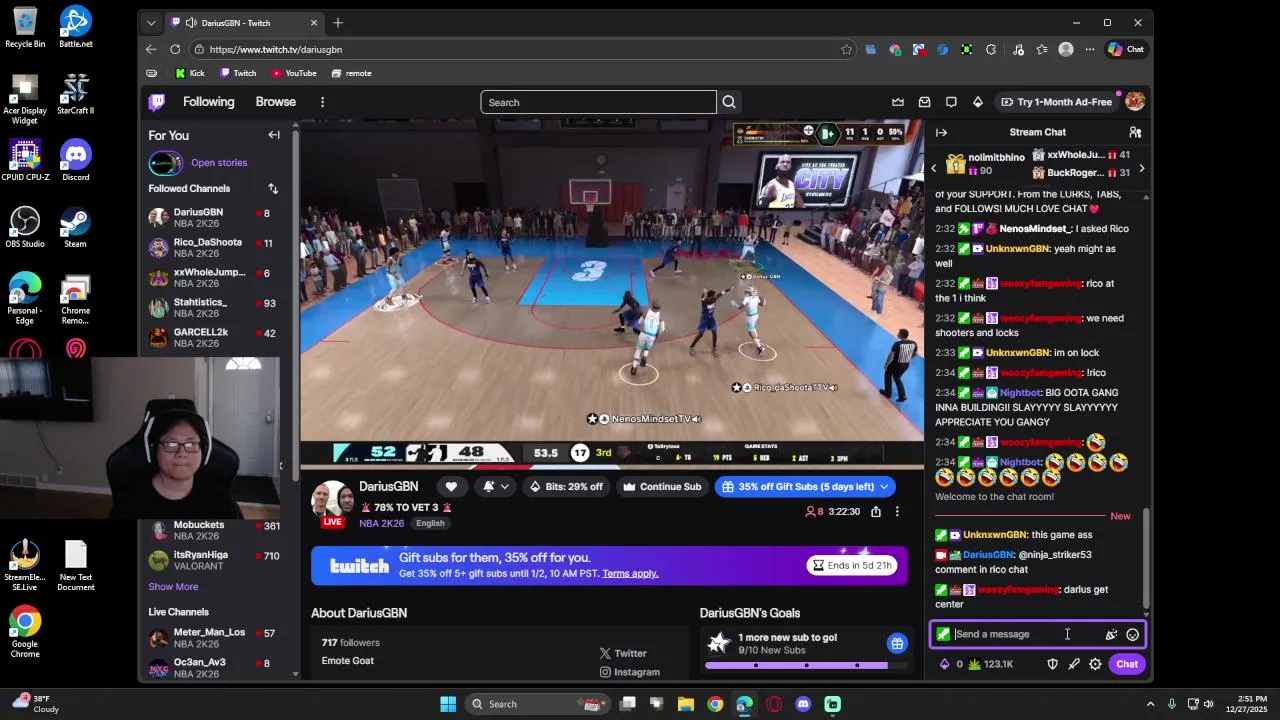The height and width of the screenshot is (720, 1280).
Task: Open the Instagram social link
Action: (630, 672)
